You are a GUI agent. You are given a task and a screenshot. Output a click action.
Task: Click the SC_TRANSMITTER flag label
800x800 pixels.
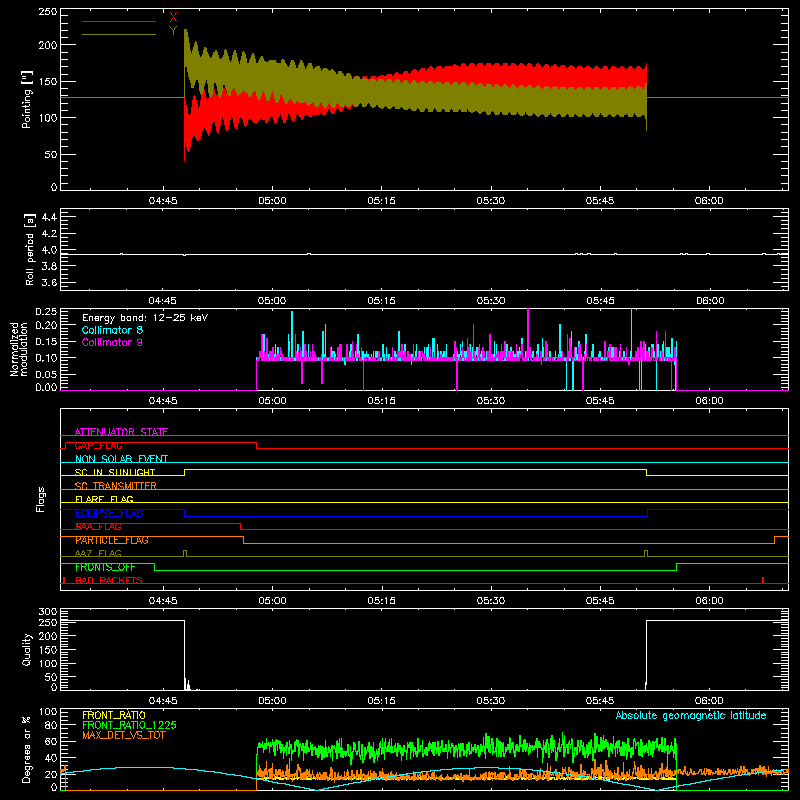(x=116, y=486)
